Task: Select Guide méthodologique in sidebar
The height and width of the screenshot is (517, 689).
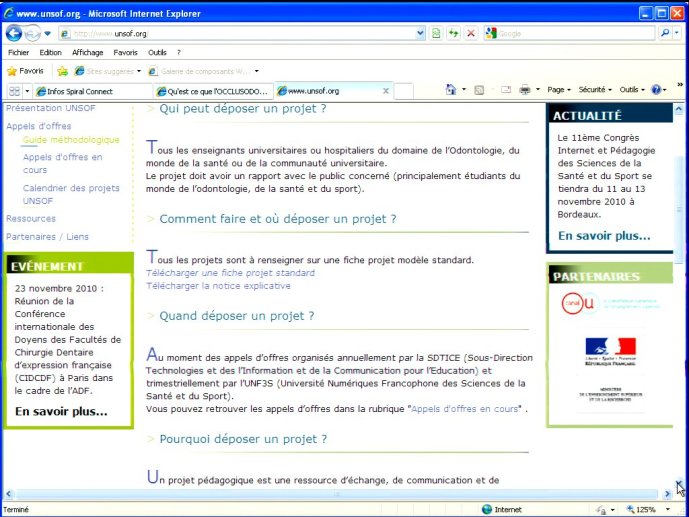Action: (71, 140)
